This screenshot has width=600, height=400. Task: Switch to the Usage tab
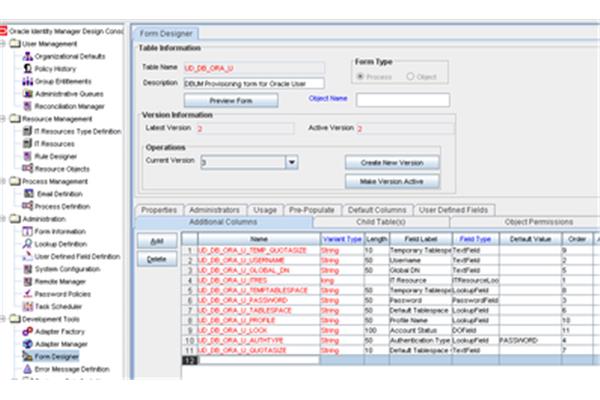click(x=265, y=210)
